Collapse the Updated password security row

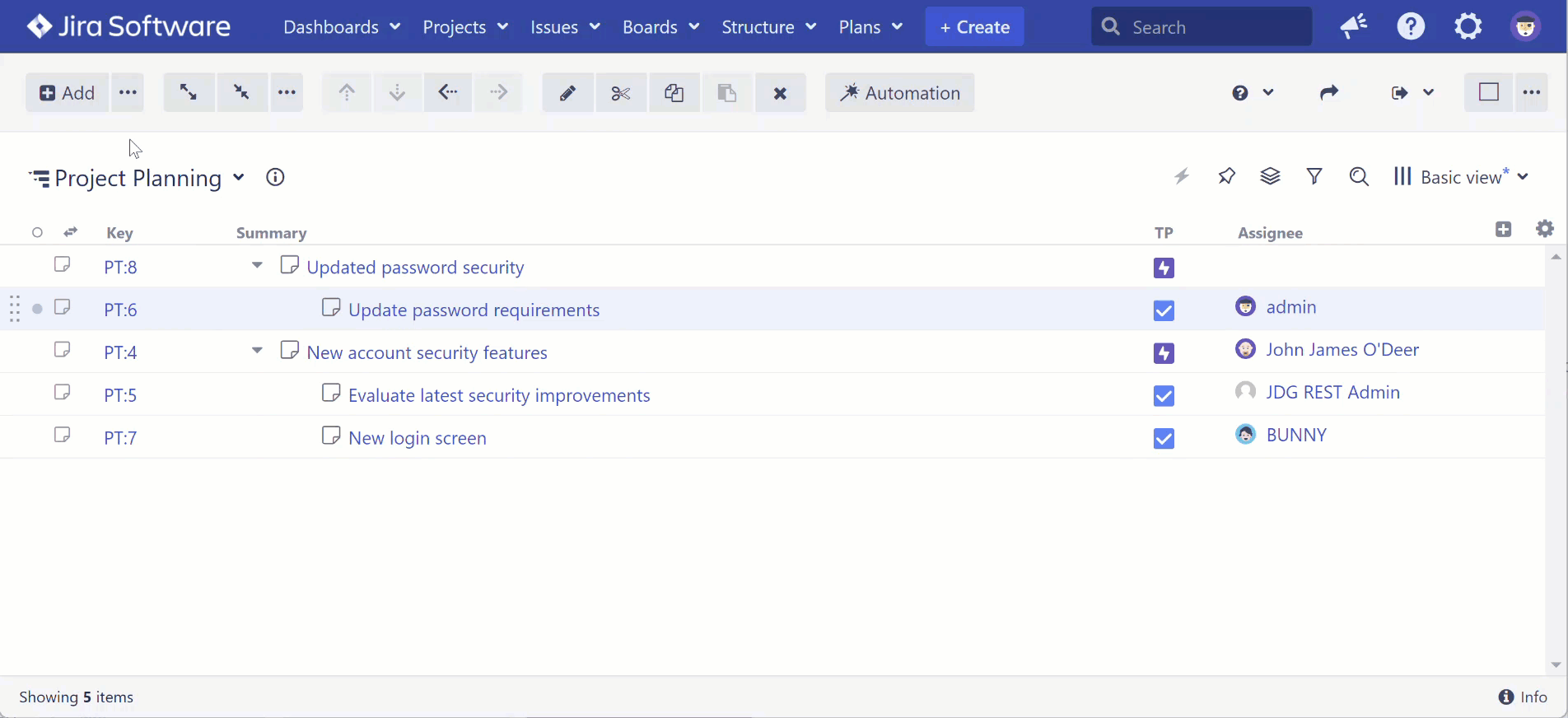(x=257, y=266)
